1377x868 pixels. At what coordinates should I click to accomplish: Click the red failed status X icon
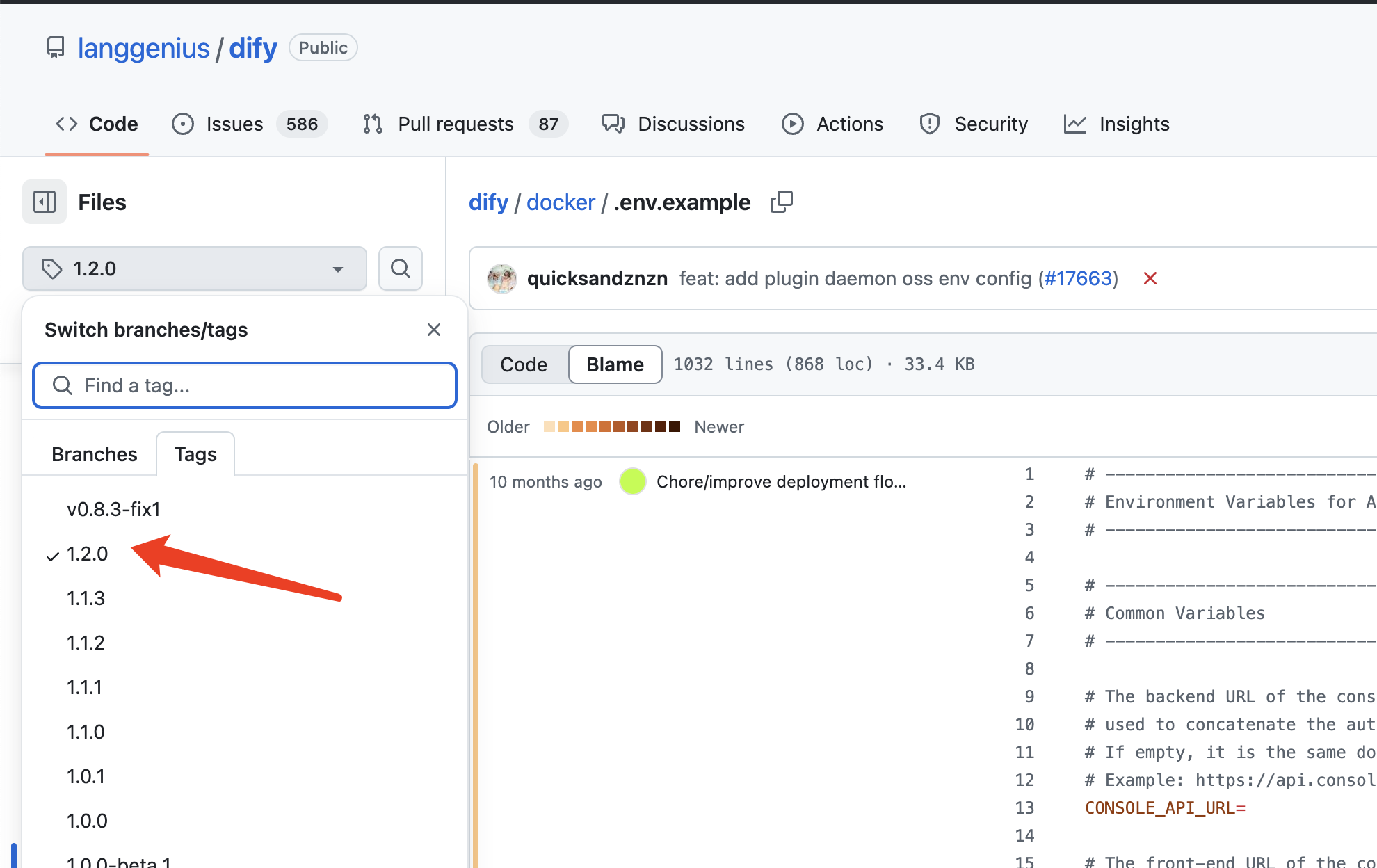[1150, 278]
